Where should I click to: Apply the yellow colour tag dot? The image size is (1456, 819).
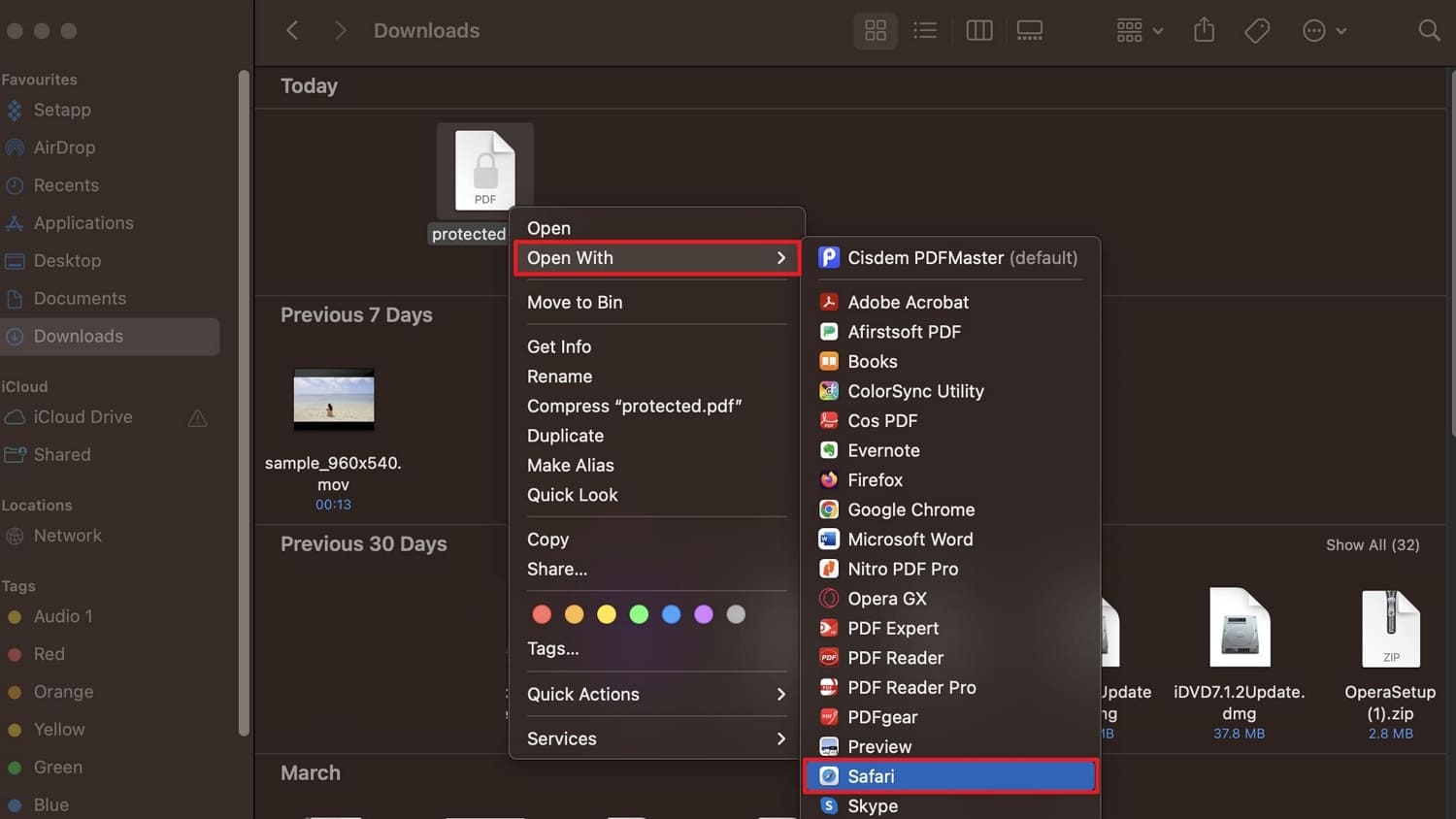pos(607,614)
